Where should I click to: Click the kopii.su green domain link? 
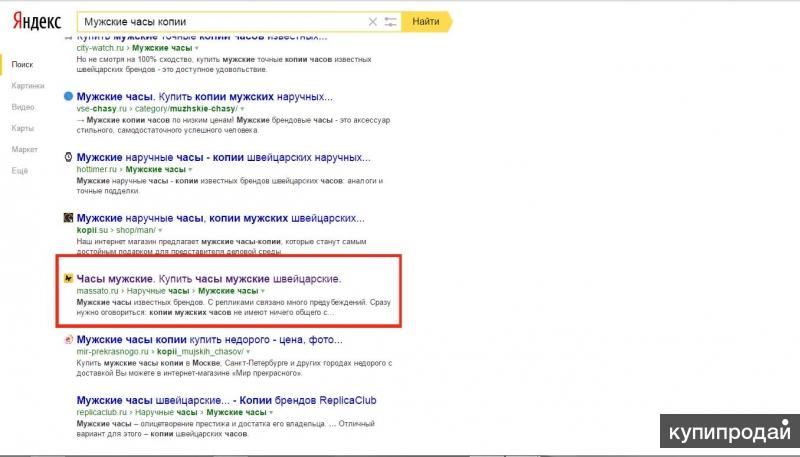point(92,230)
